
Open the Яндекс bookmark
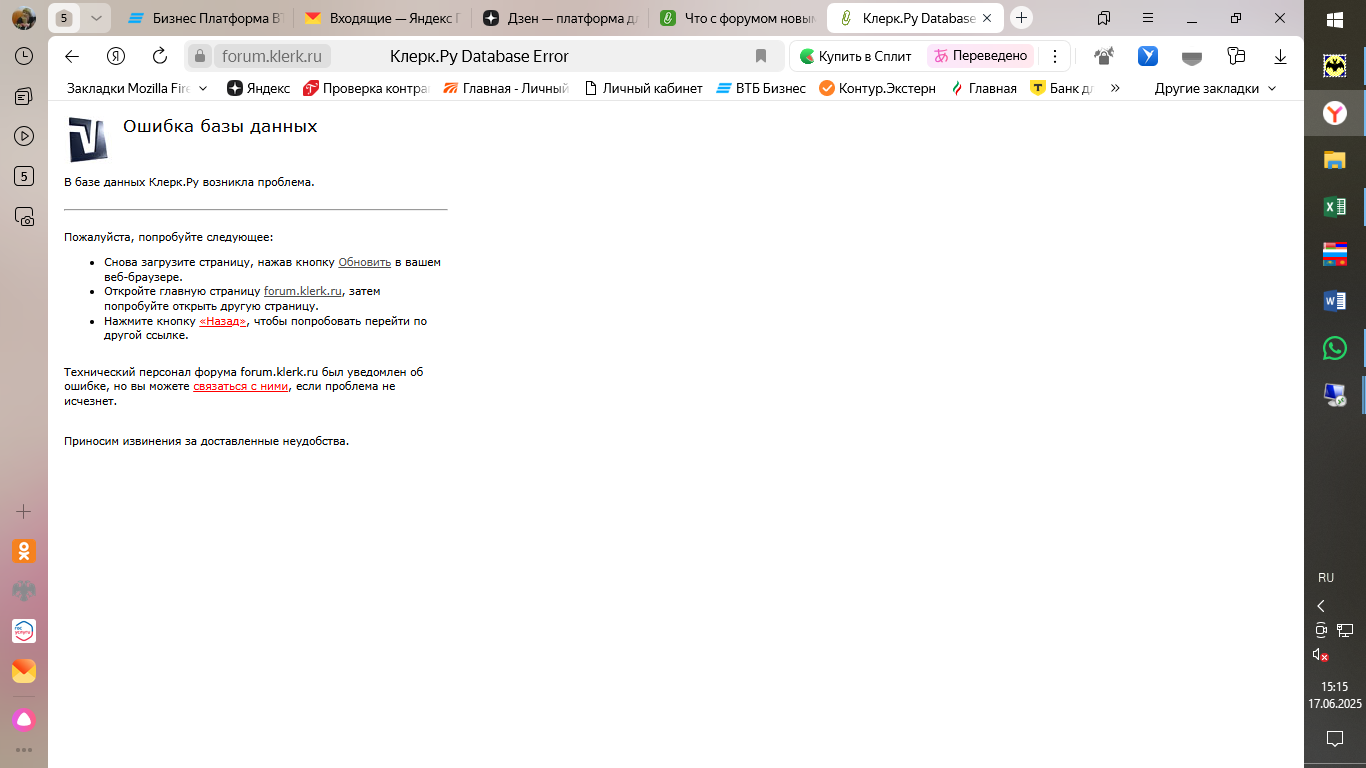coord(258,88)
